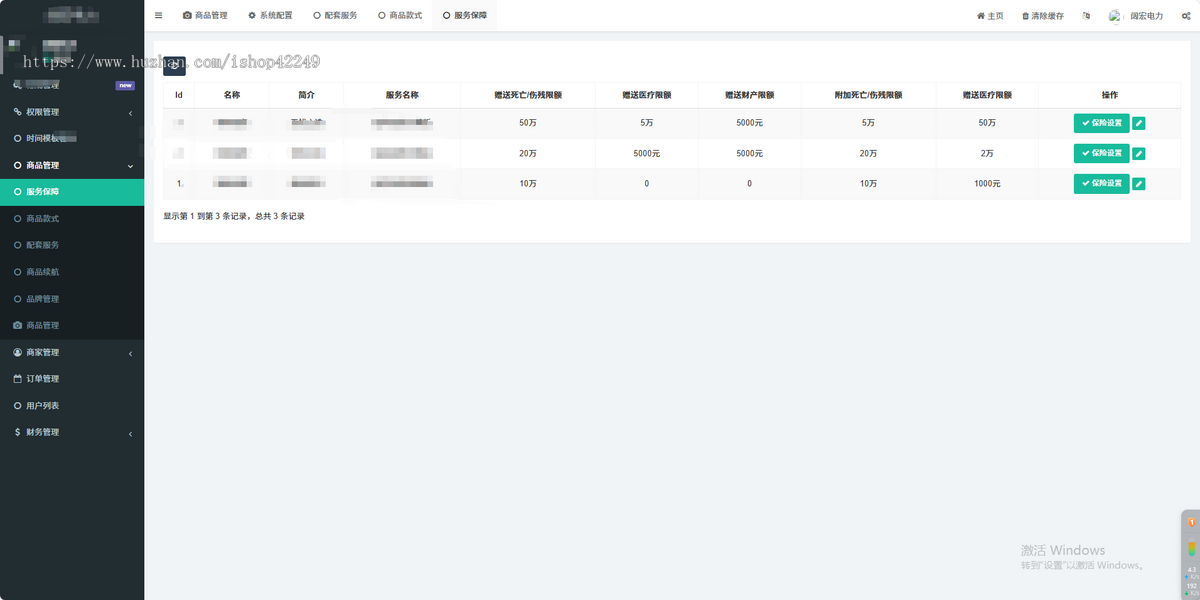Screen dimensions: 1200x600
Task: Click the record count text 总共 3 条记录
Action: click(278, 216)
